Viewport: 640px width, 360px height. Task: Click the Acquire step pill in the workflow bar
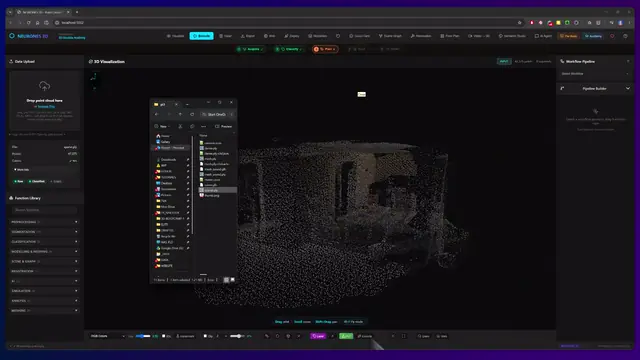pos(251,49)
